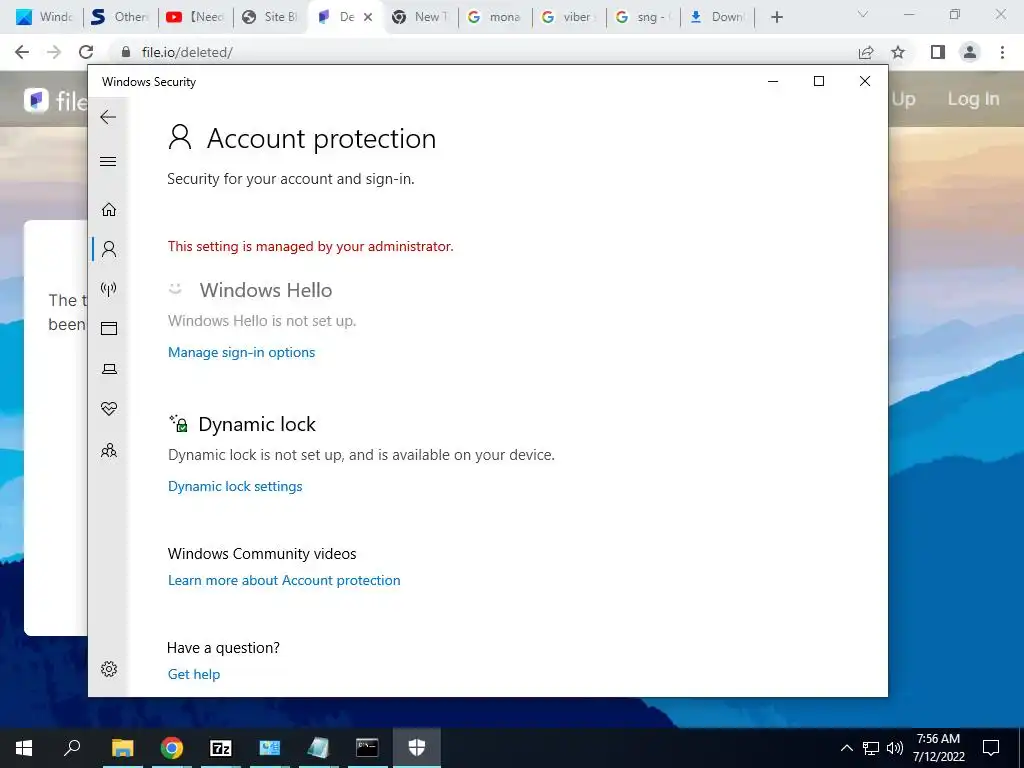This screenshot has width=1024, height=768.
Task: Open volume control tray icon
Action: [895, 748]
